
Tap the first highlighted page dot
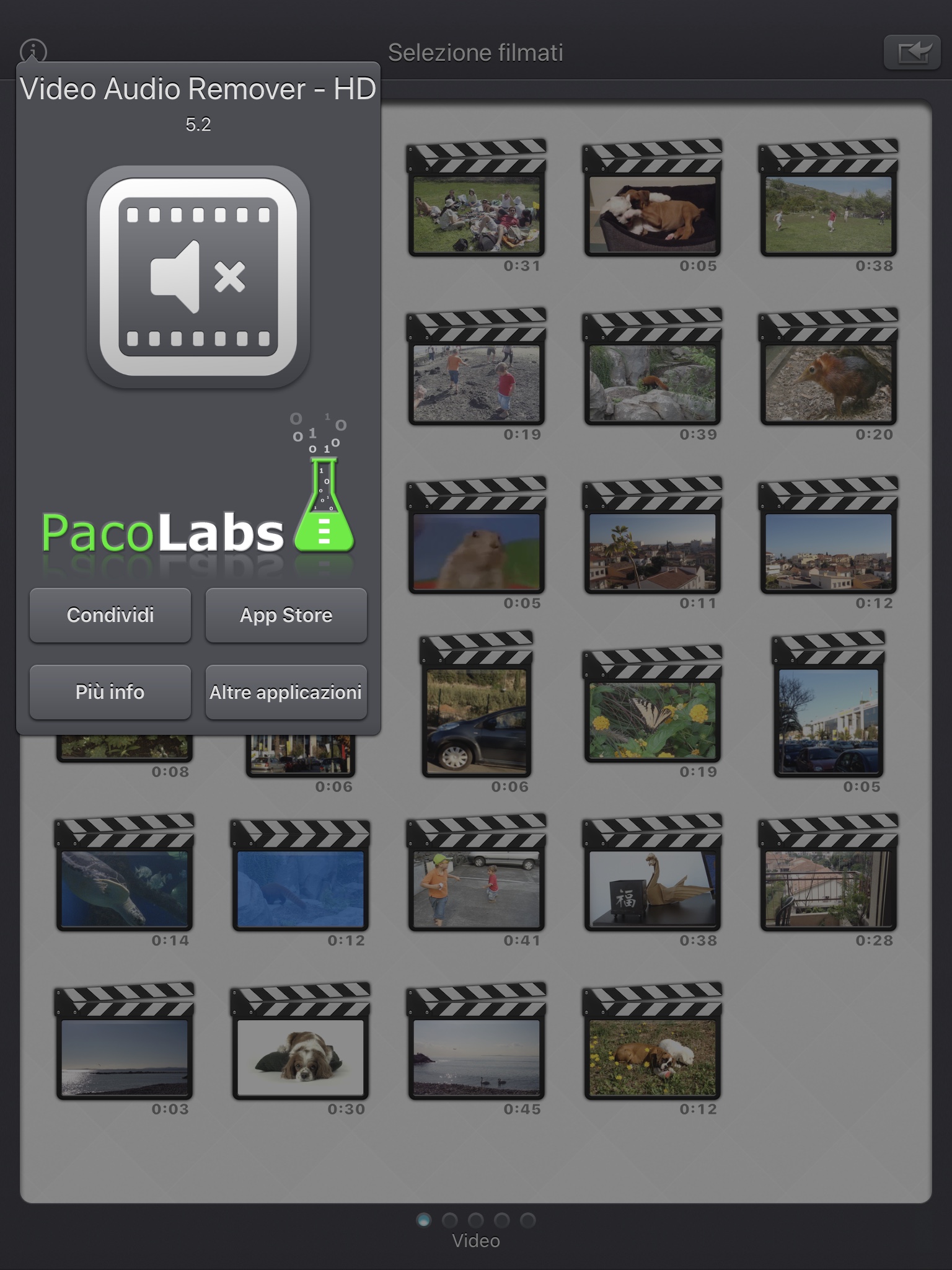pyautogui.click(x=424, y=1220)
